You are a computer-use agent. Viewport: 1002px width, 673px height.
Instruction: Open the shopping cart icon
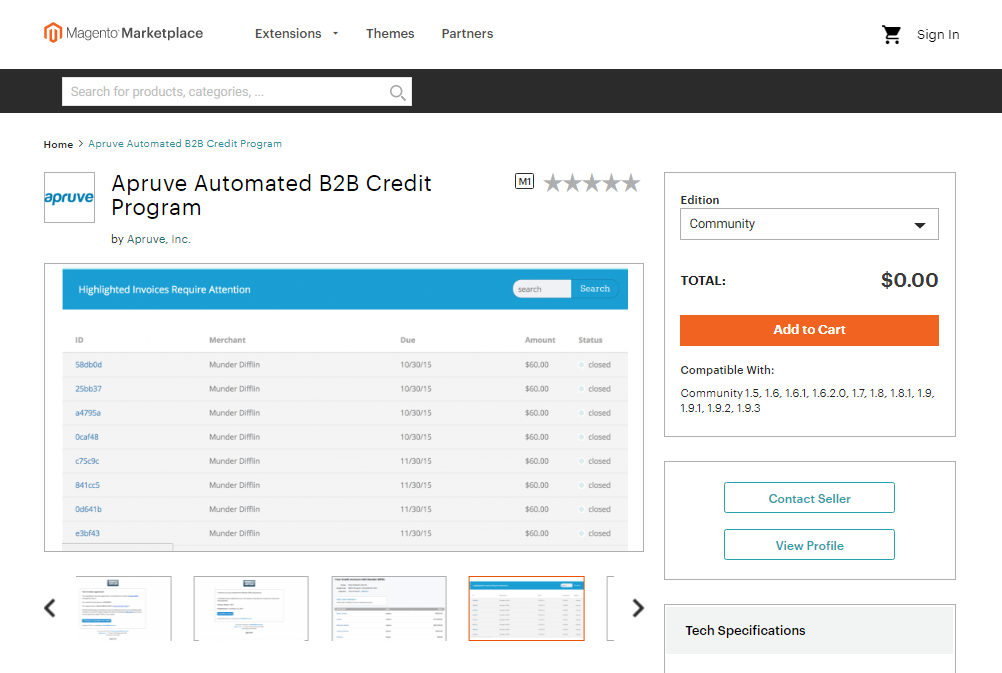(x=891, y=35)
